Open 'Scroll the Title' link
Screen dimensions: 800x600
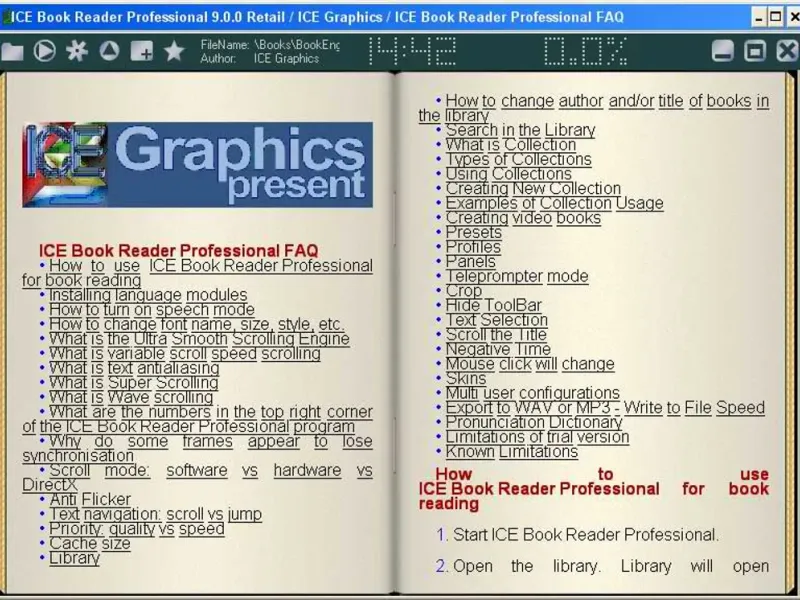[496, 334]
